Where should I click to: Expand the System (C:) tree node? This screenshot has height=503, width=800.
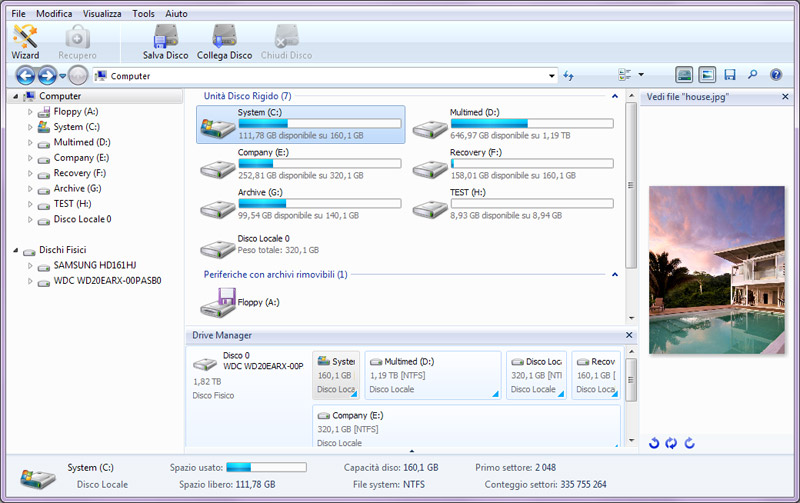(x=30, y=127)
